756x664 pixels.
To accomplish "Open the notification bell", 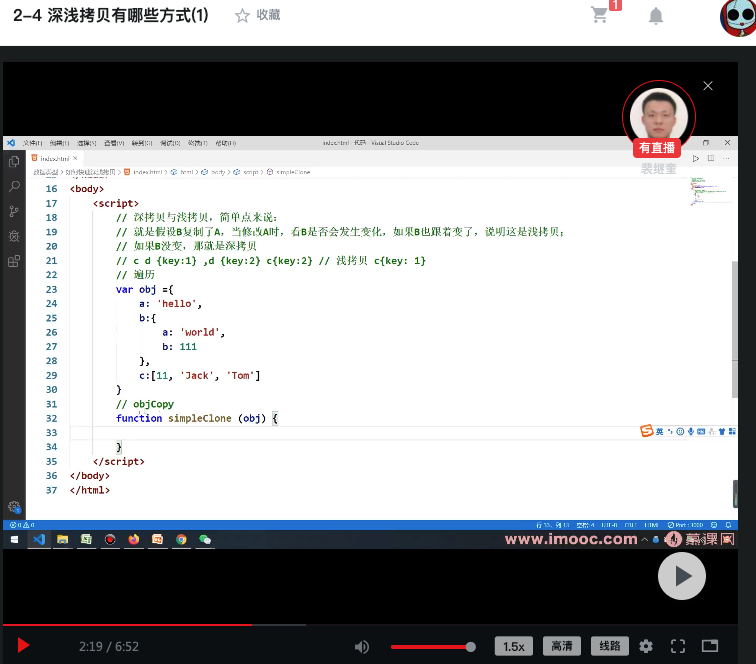I will tap(655, 16).
